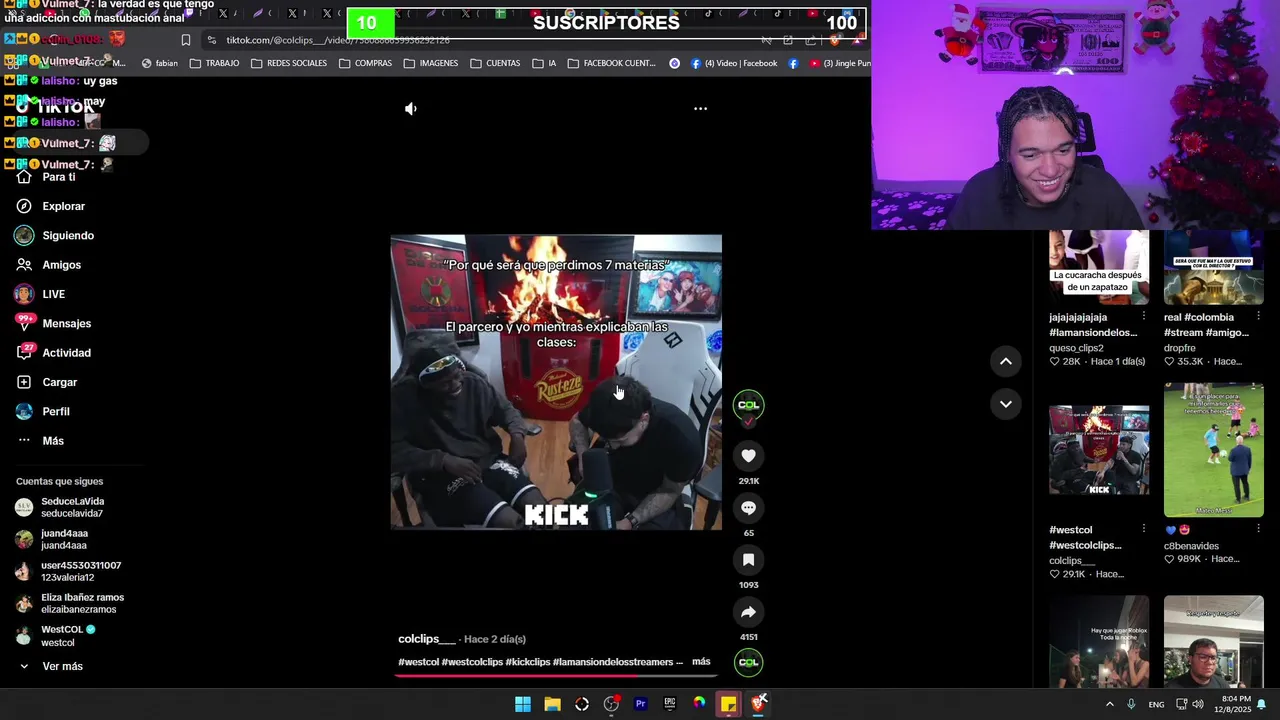Image resolution: width=1280 pixels, height=720 pixels.
Task: Open COMPRAS bookmarks folder
Action: click(x=365, y=63)
